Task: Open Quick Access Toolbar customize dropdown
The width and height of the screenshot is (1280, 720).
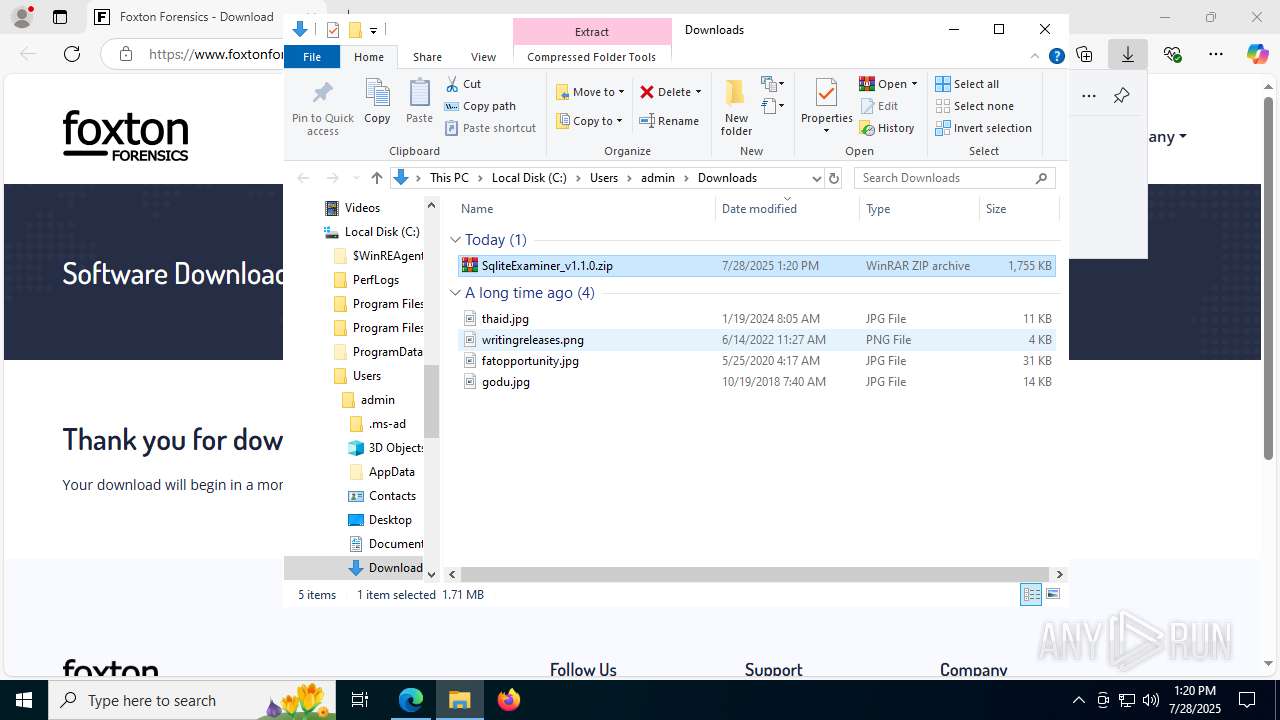Action: coord(373,31)
